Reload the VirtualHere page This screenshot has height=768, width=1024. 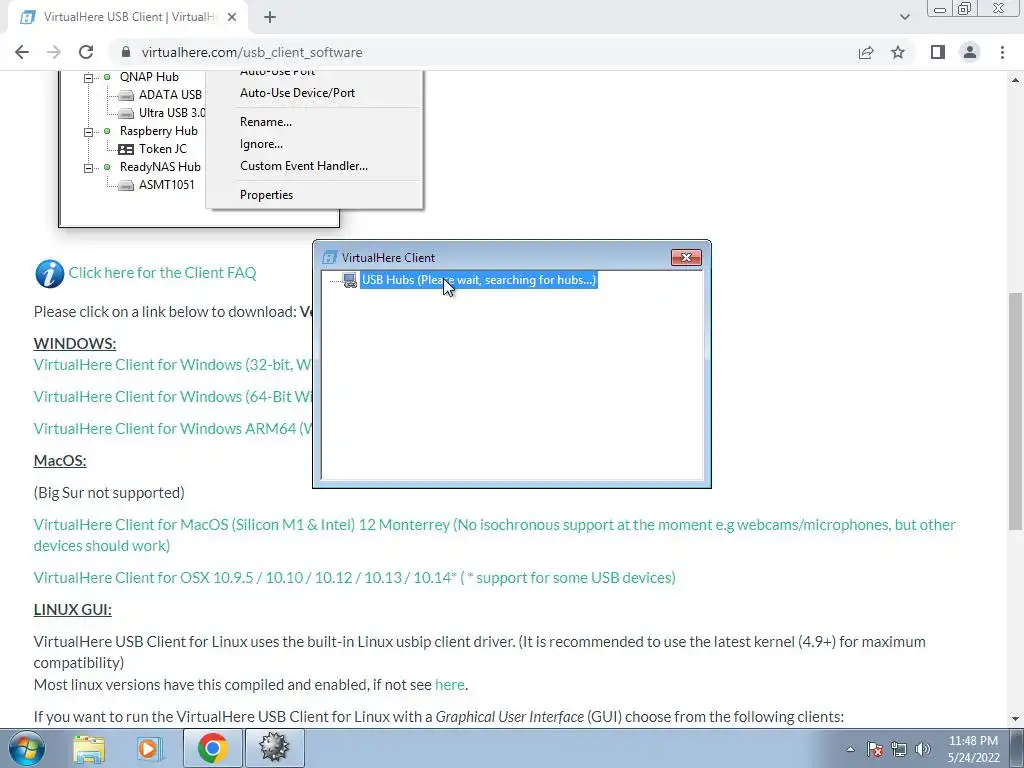click(x=86, y=52)
